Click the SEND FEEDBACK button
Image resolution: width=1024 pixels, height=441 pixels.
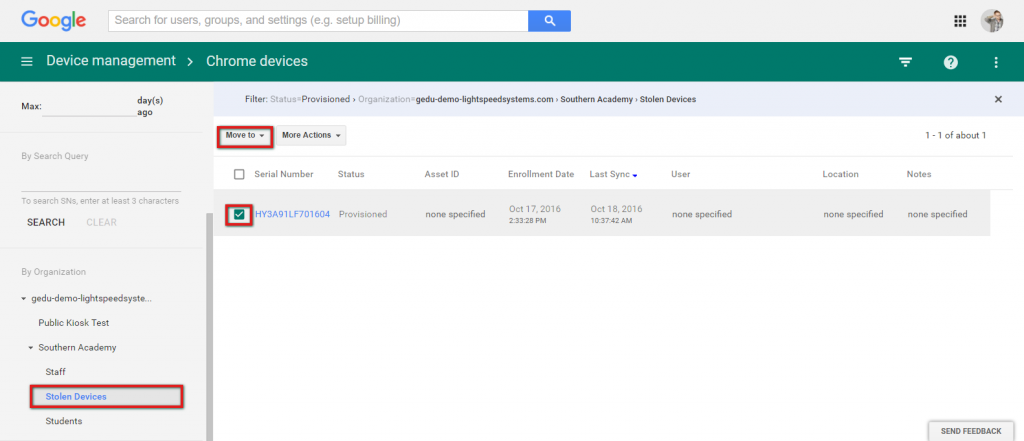point(970,431)
